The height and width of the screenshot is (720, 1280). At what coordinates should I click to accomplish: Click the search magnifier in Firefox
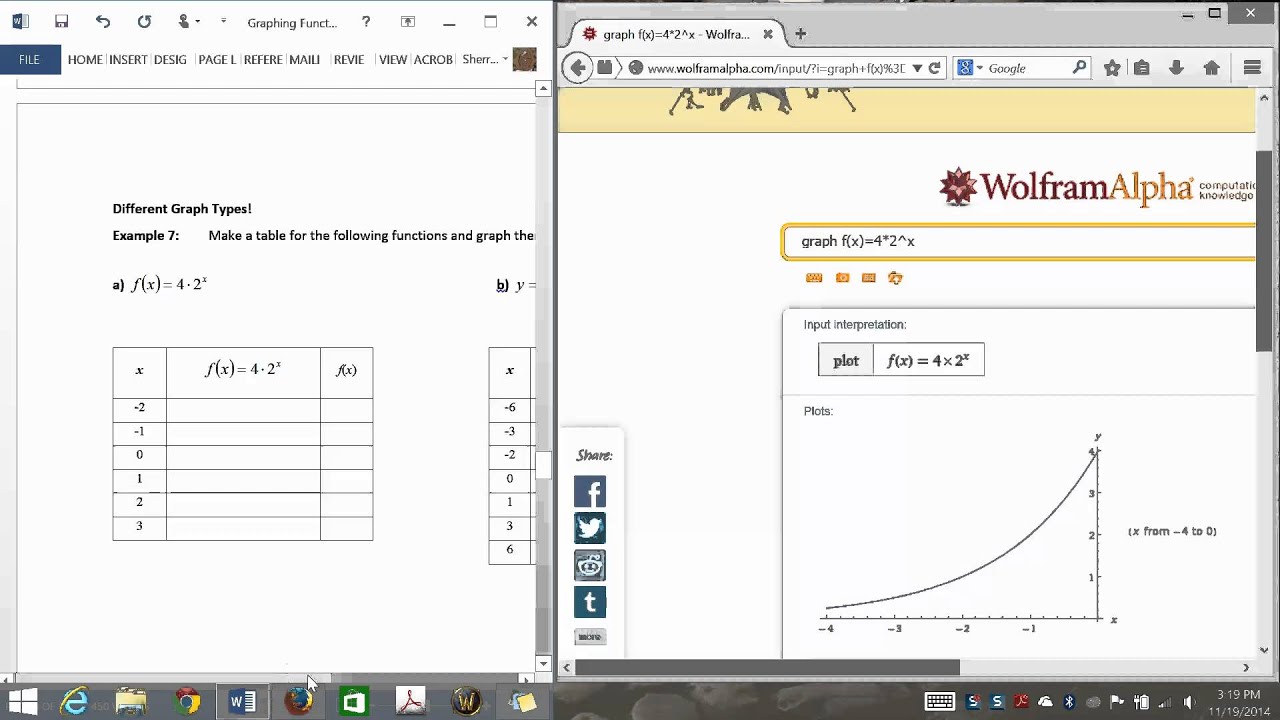(x=1080, y=68)
